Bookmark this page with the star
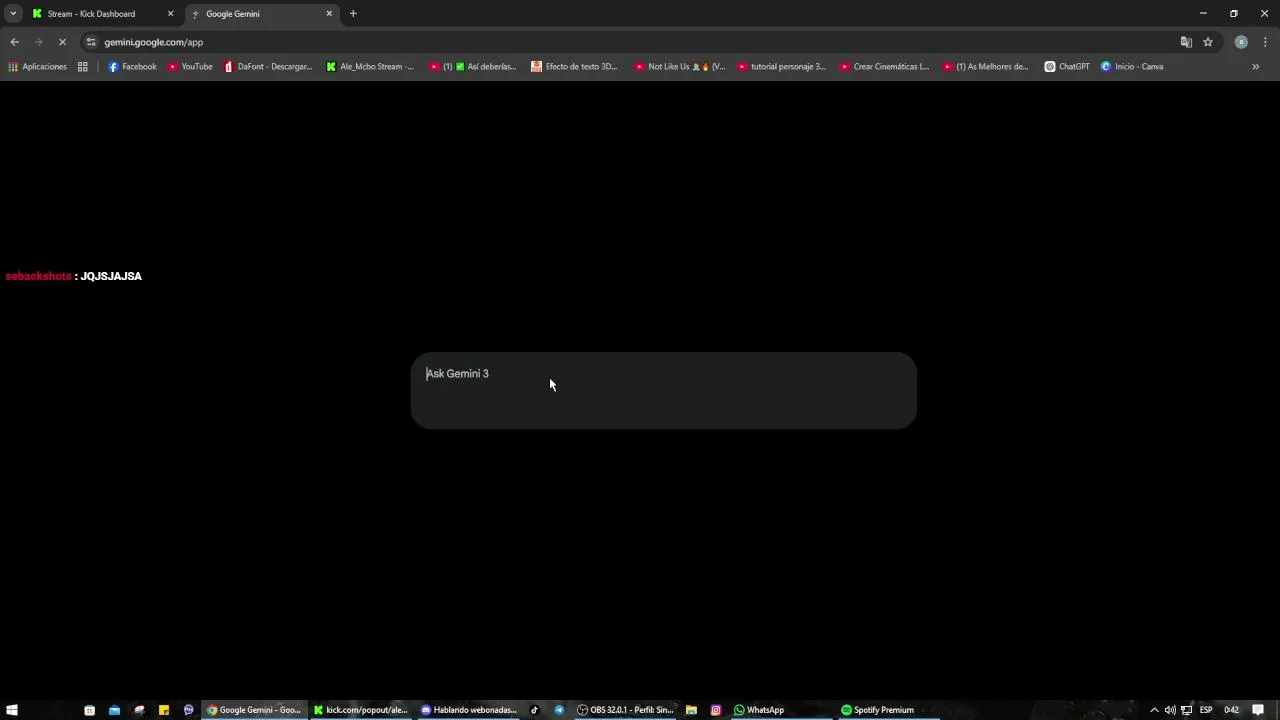 point(1208,42)
